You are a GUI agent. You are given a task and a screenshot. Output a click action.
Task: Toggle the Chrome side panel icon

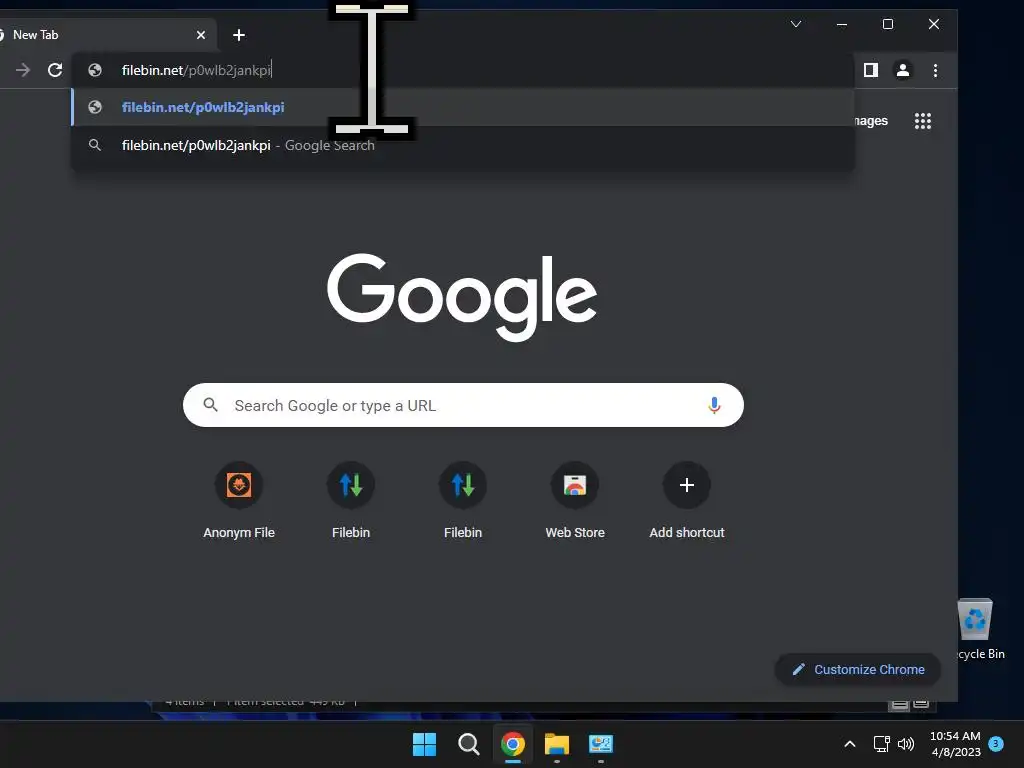871,70
